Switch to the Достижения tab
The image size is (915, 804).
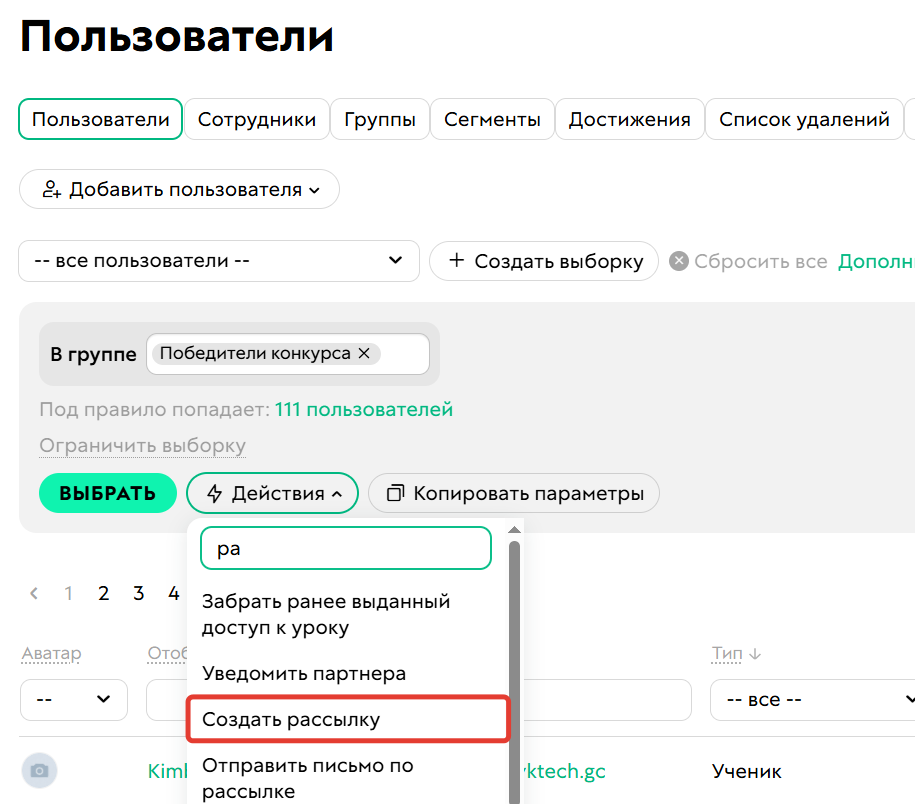click(629, 119)
